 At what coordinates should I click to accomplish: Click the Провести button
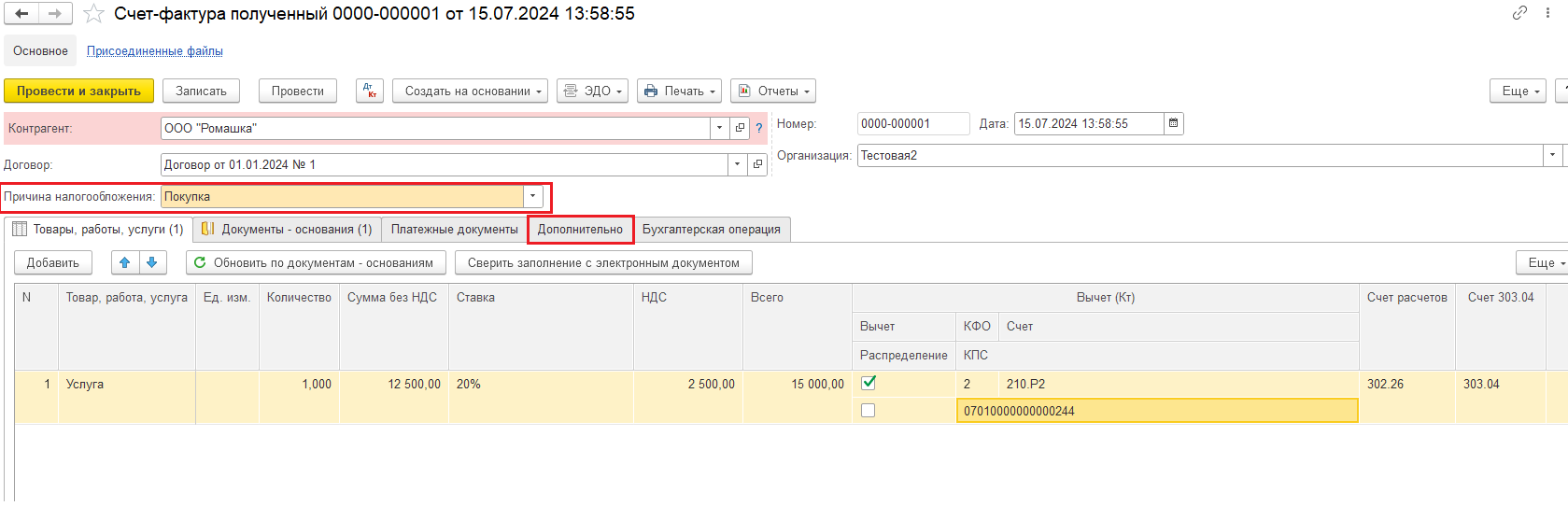point(298,91)
